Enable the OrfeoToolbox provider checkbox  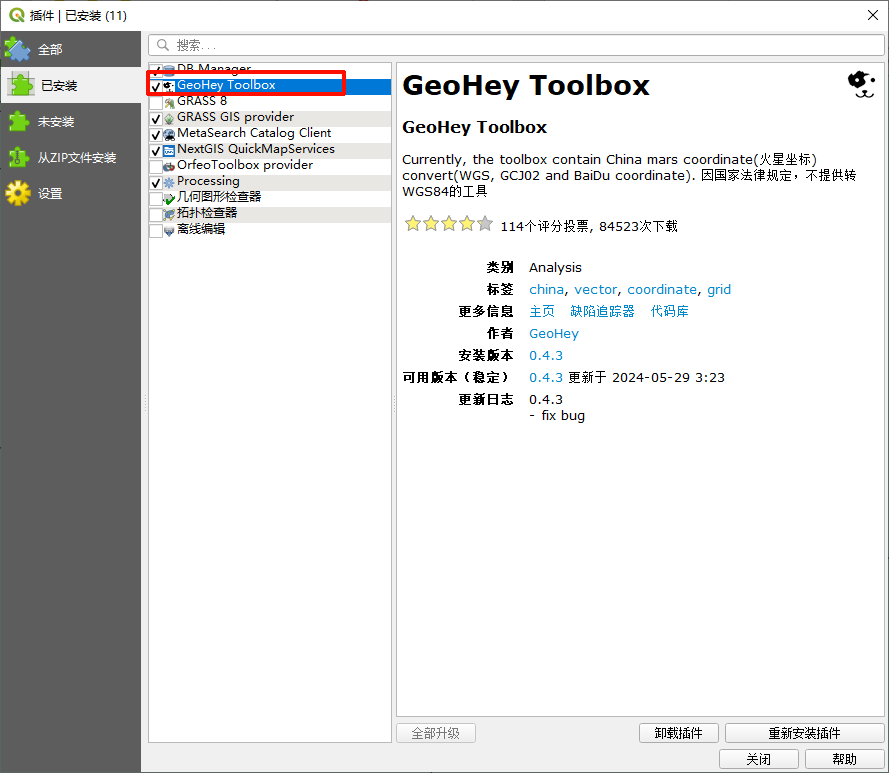pos(156,167)
